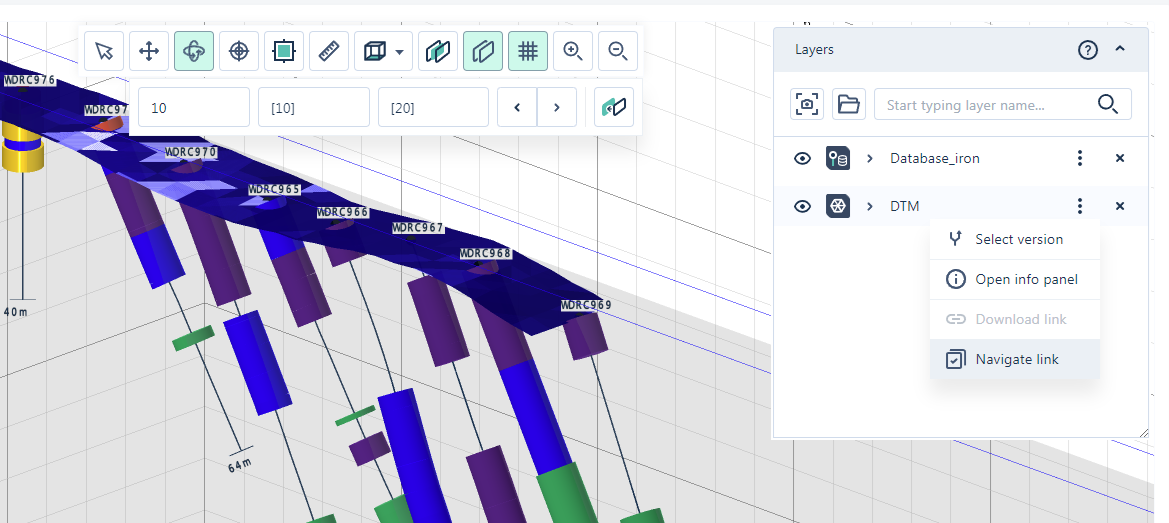Screen dimensions: 1169x523
Task: Expand the Database_iron layer tree
Action: (870, 158)
